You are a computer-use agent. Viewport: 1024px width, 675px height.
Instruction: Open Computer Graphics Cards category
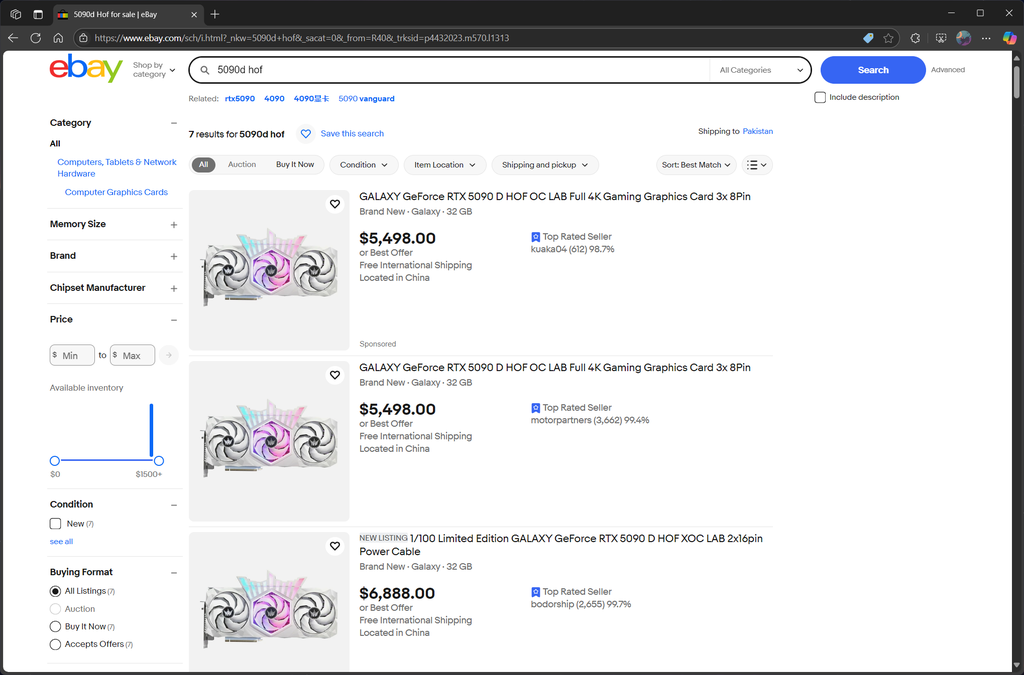(x=116, y=192)
